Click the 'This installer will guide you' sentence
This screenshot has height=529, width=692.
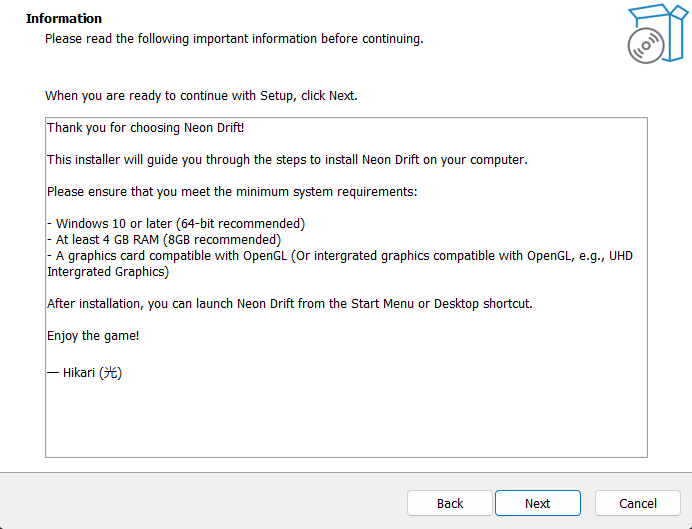(x=286, y=160)
